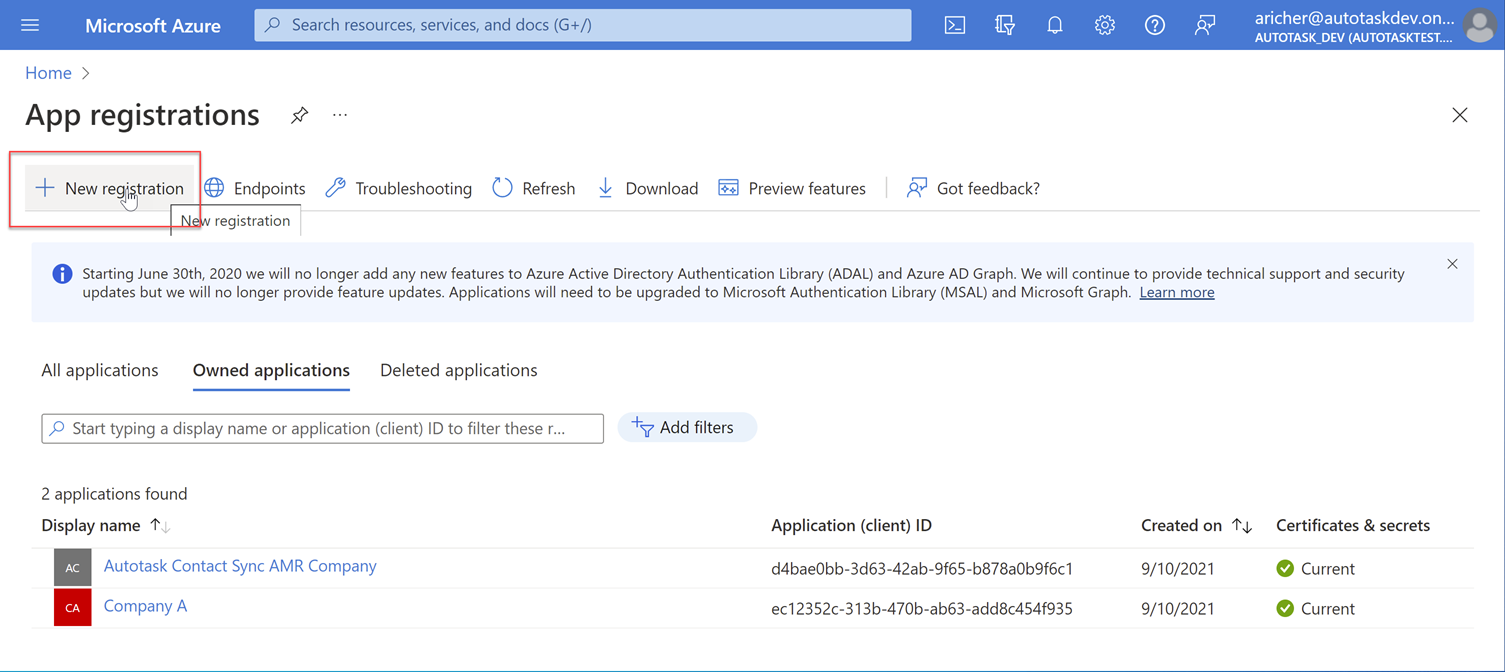Click the display name filter search box
This screenshot has height=672, width=1505.
(322, 428)
